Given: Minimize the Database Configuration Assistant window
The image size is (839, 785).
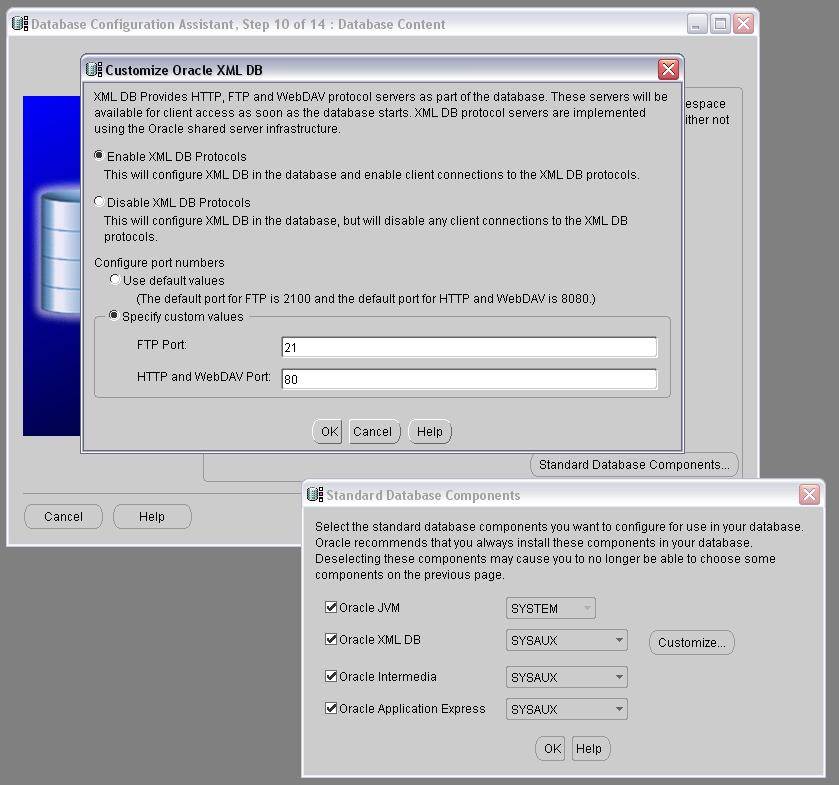Looking at the screenshot, I should tap(697, 24).
